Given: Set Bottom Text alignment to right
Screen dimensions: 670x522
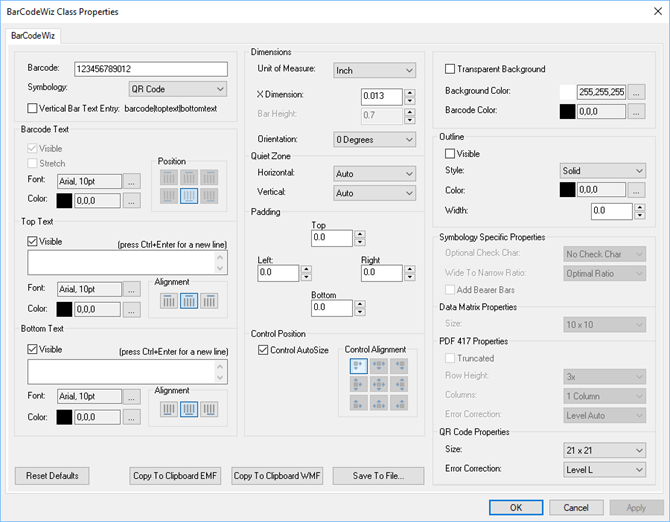Looking at the screenshot, I should click(209, 409).
